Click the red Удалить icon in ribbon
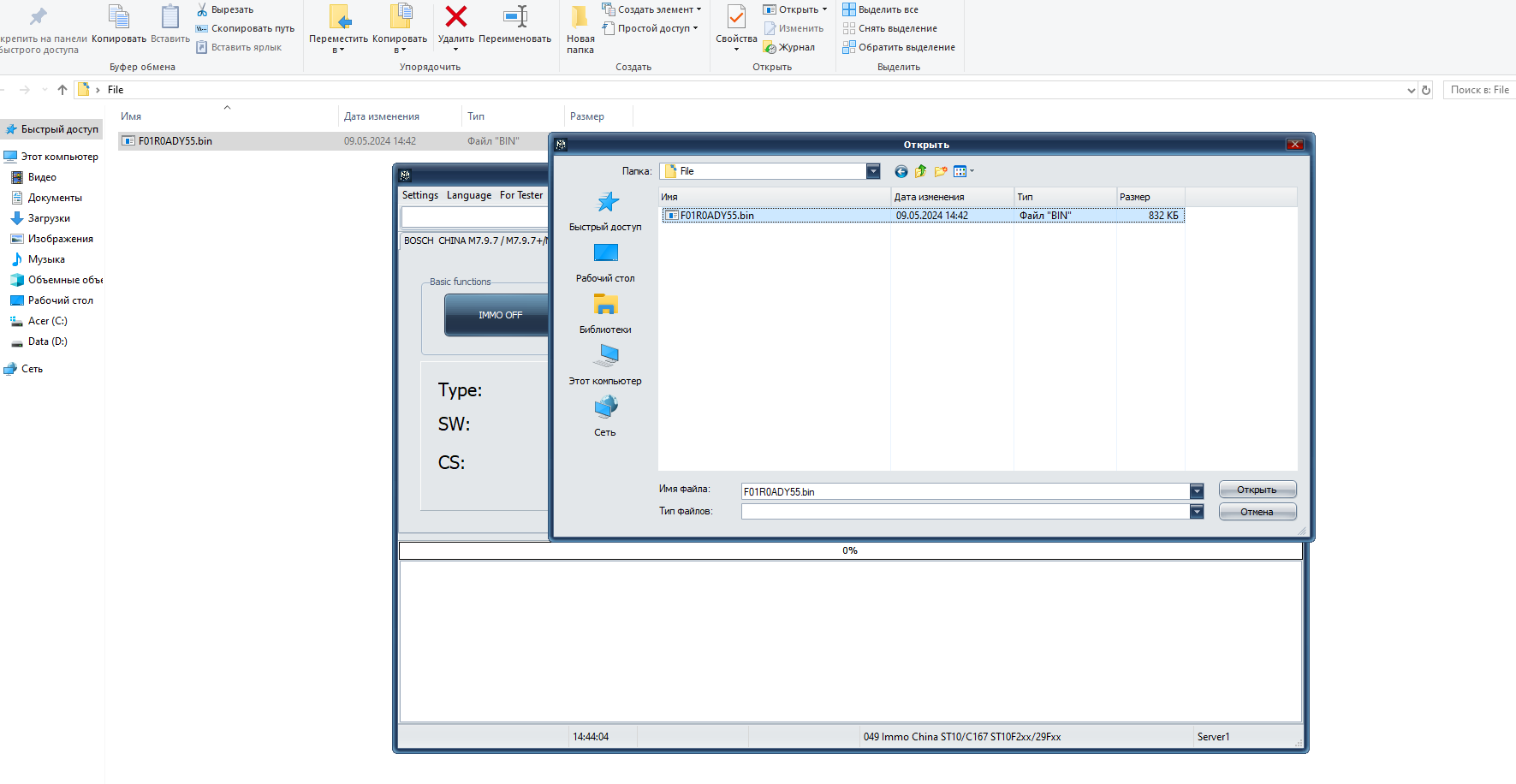Viewport: 1516px width, 784px height. pos(456,16)
